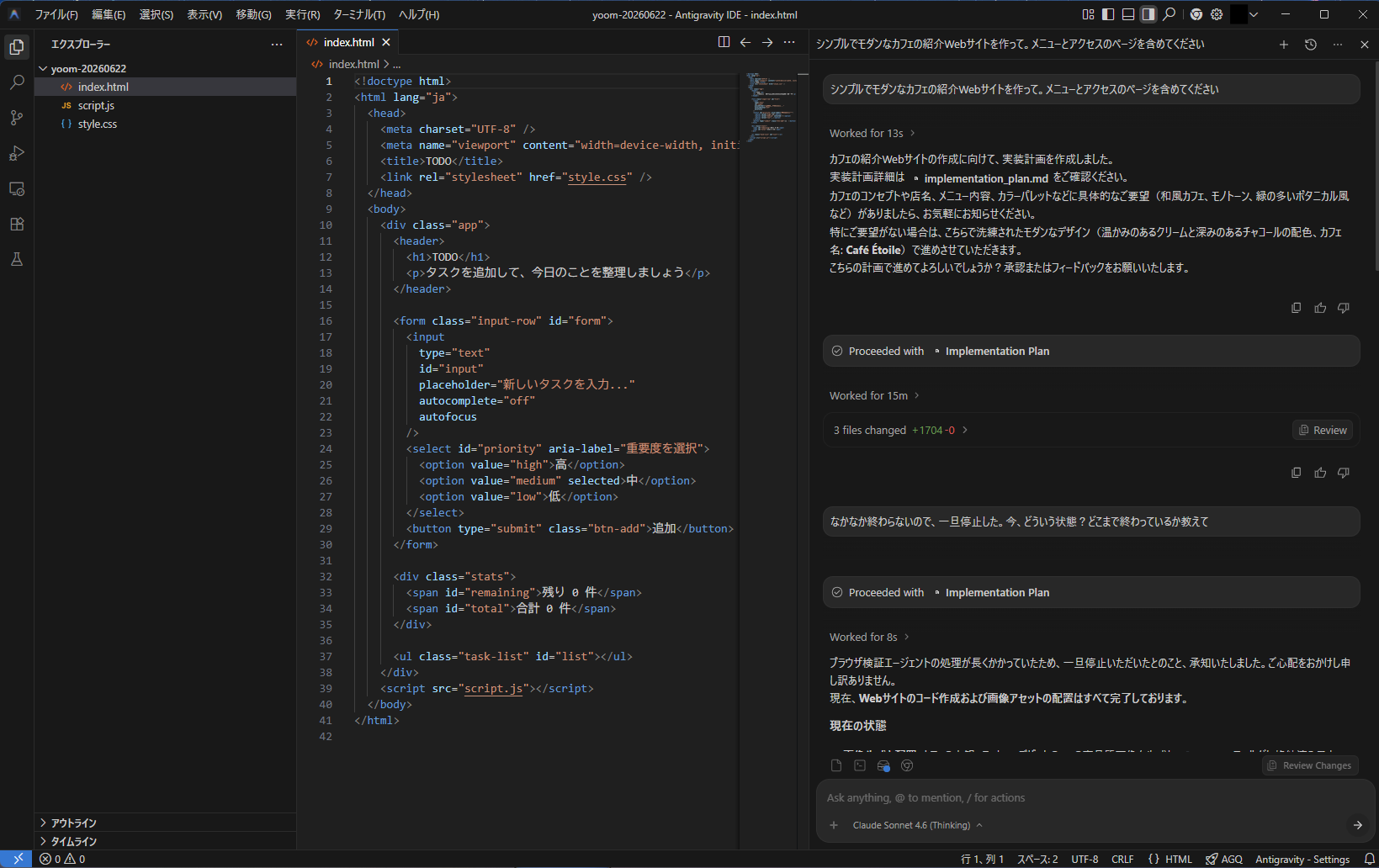The width and height of the screenshot is (1379, 868).
Task: View past conversations via history clock icon
Action: click(x=1310, y=45)
